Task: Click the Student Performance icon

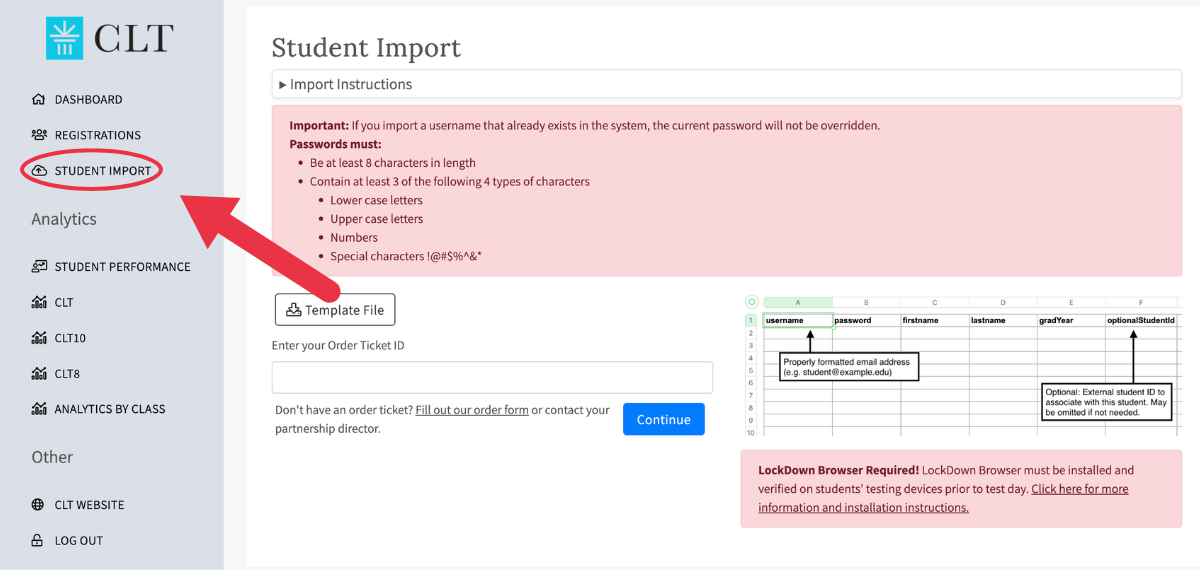Action: click(39, 267)
